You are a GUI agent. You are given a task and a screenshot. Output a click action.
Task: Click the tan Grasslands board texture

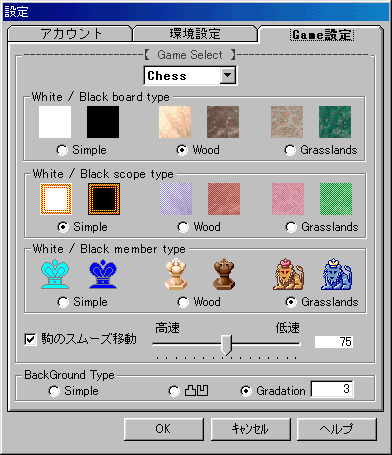pyautogui.click(x=287, y=122)
